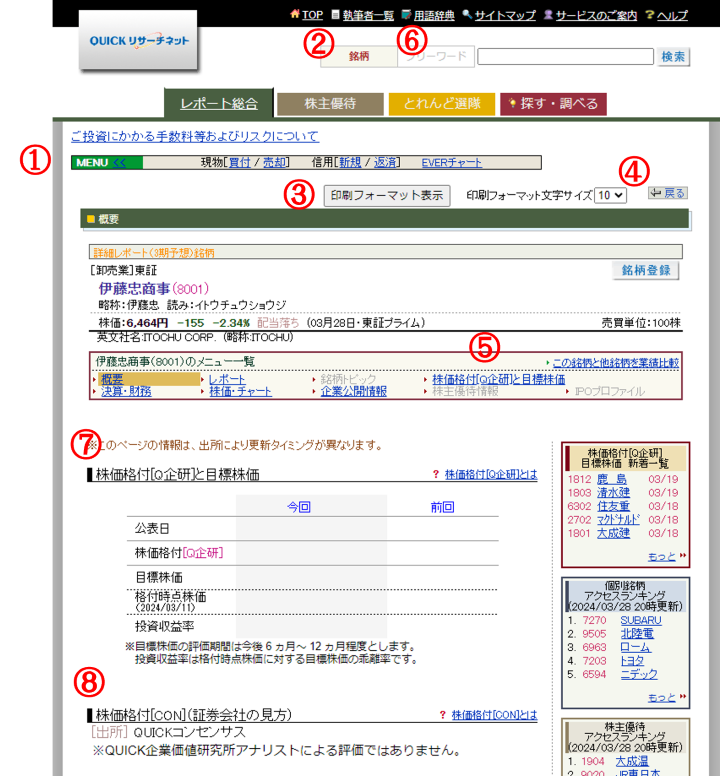The image size is (720, 776).
Task: Open 大成温 in 株主優待 ranking
Action: 632,761
